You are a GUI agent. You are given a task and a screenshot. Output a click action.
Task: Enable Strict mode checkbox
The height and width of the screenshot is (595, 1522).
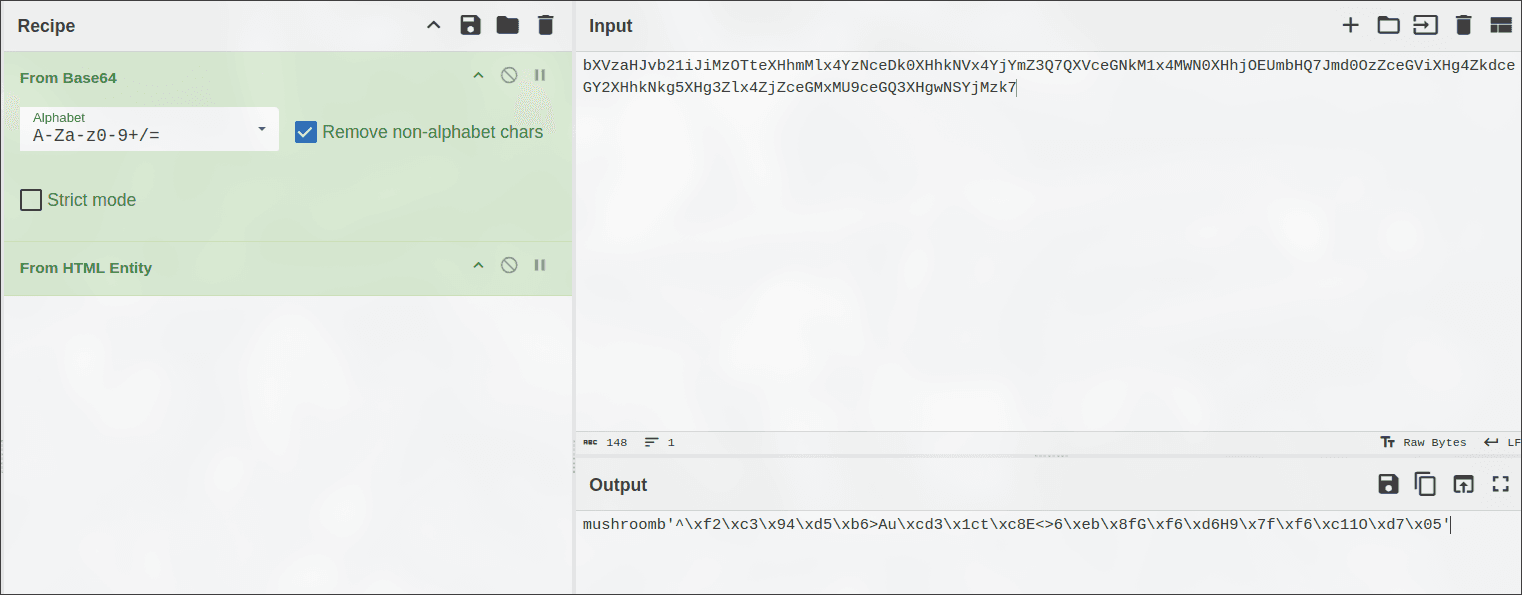point(31,200)
